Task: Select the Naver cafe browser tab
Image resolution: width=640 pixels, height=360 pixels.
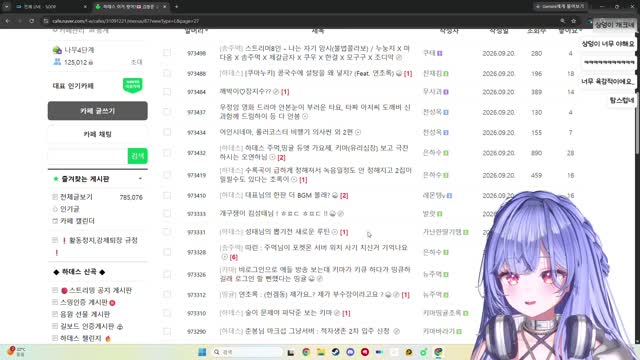Action: [131, 7]
